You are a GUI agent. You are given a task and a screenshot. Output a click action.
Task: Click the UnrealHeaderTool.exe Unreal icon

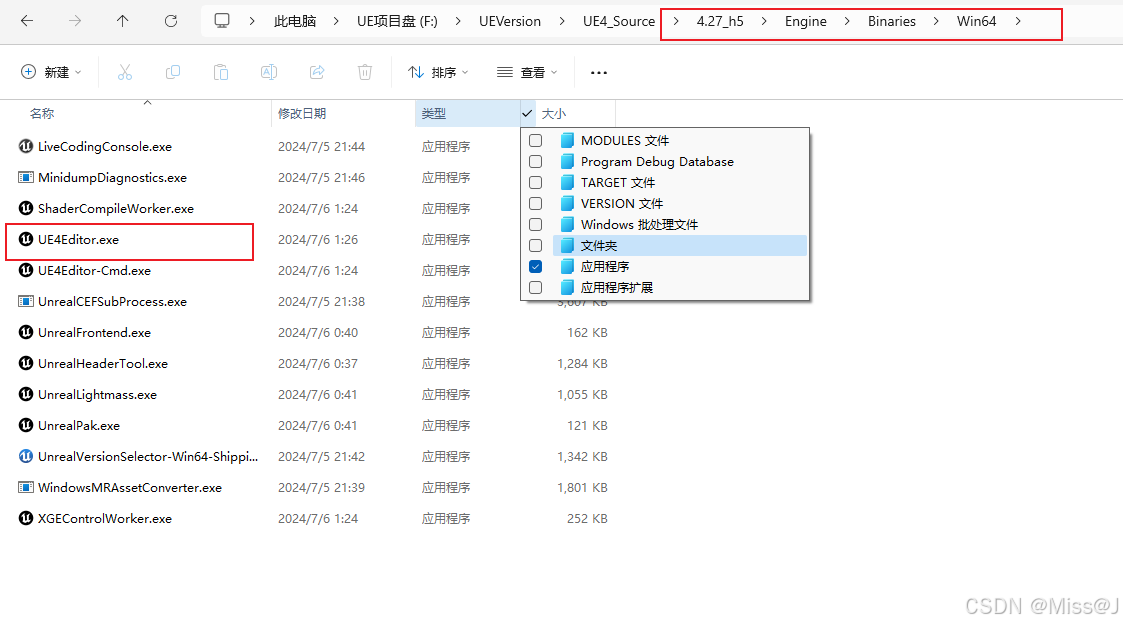26,363
